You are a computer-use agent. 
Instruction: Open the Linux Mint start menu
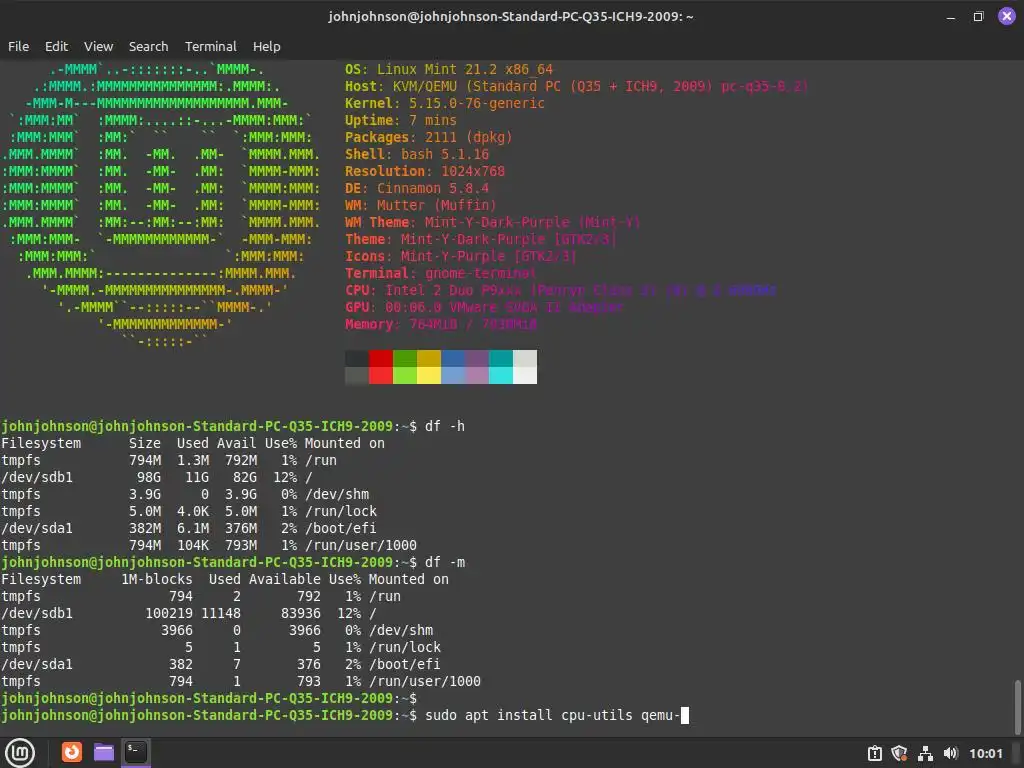click(x=20, y=753)
